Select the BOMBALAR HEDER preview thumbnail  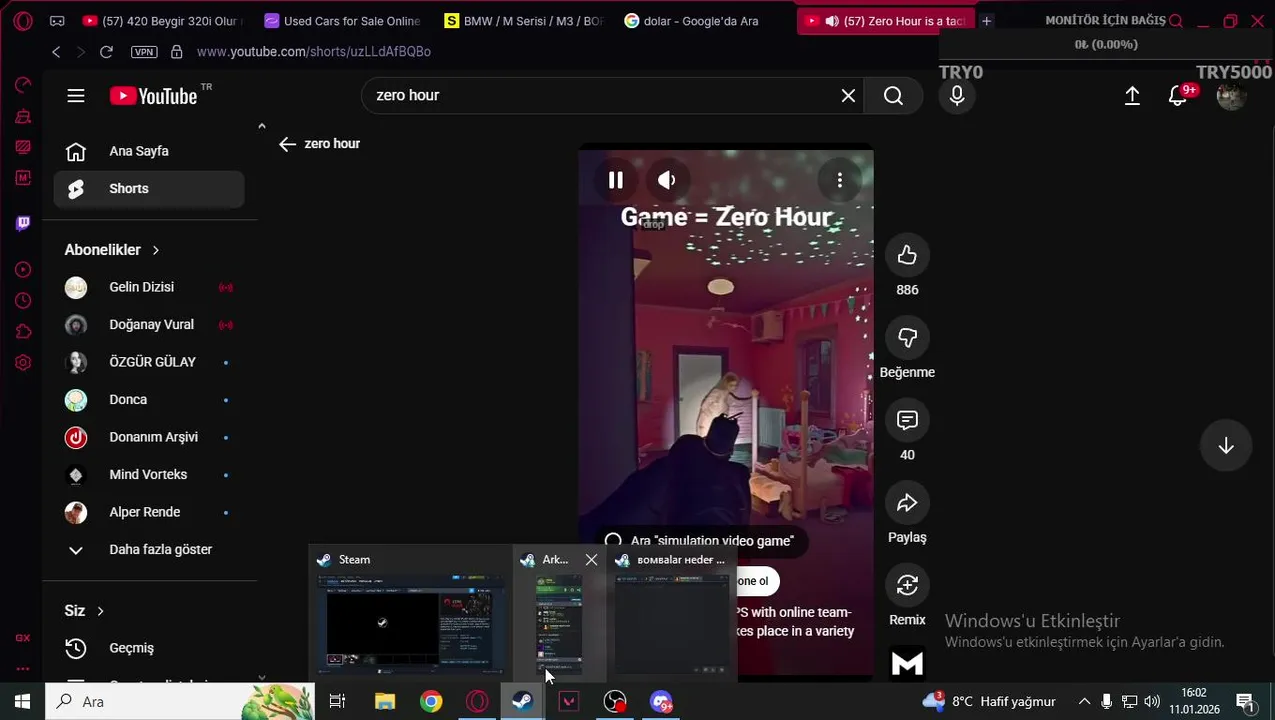[671, 624]
